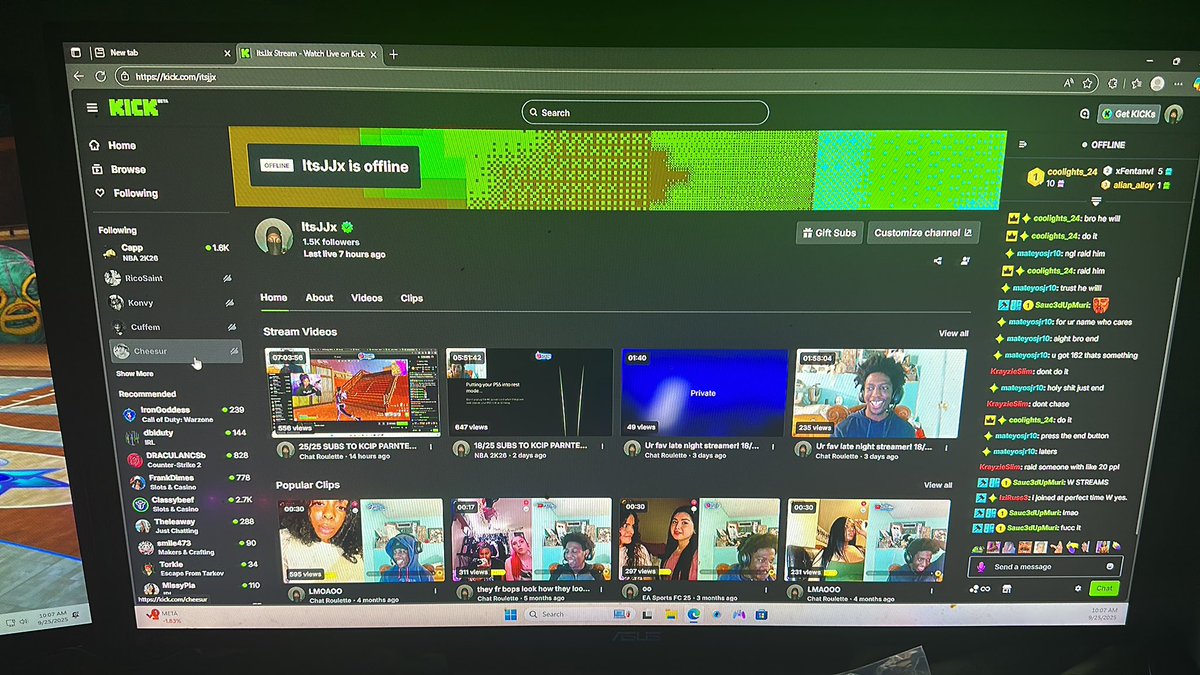Click View all for Stream Videos
Screen dimensions: 1200x675
tap(953, 333)
